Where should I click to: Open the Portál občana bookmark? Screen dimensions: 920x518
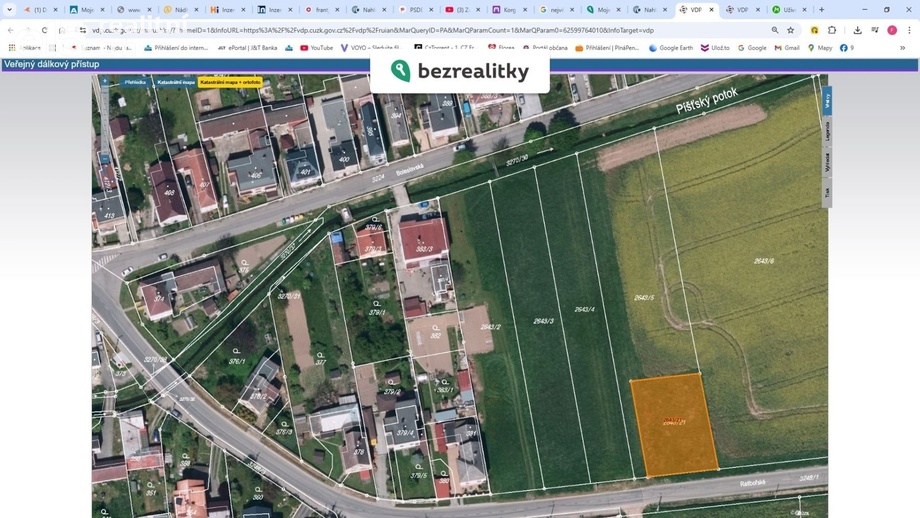tap(544, 48)
